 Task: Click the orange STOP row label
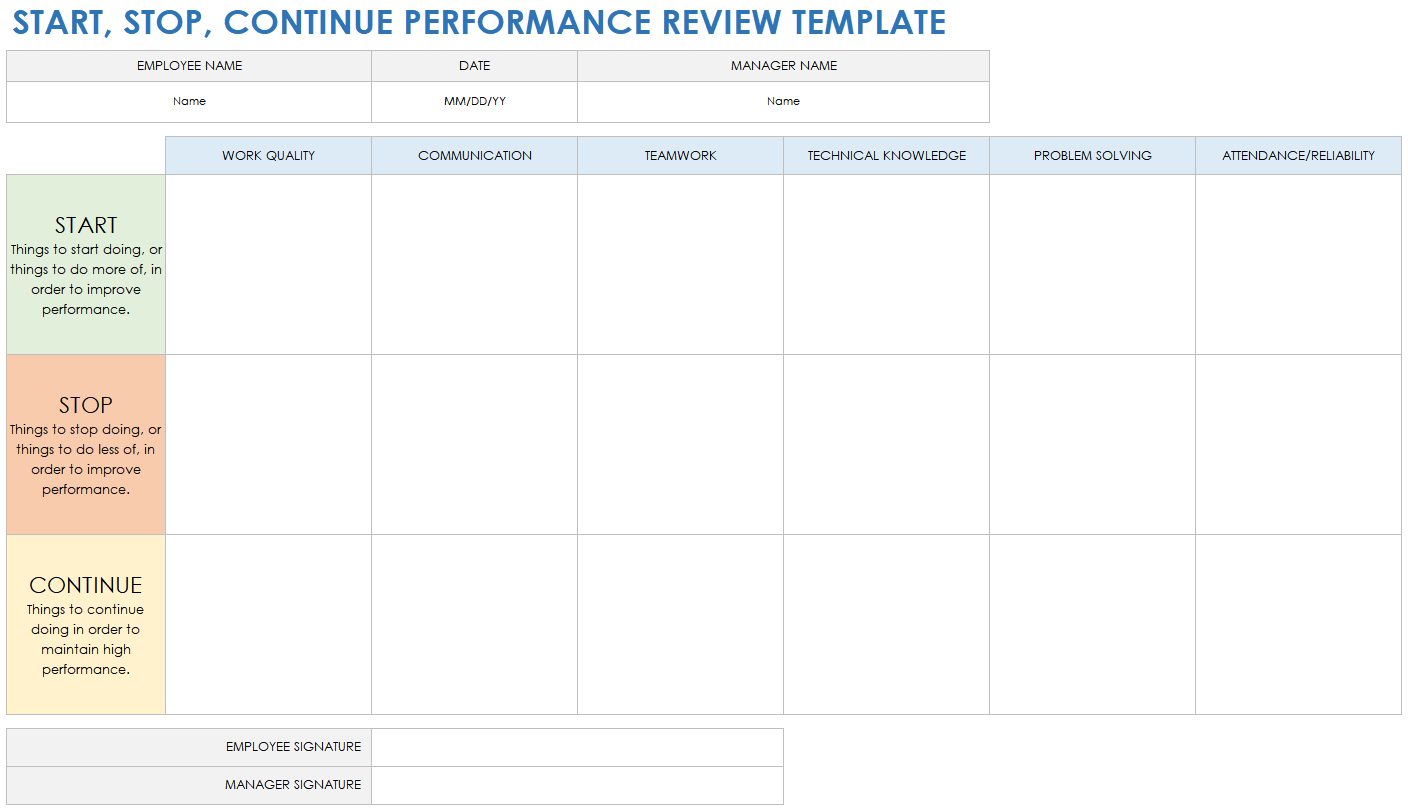[86, 445]
